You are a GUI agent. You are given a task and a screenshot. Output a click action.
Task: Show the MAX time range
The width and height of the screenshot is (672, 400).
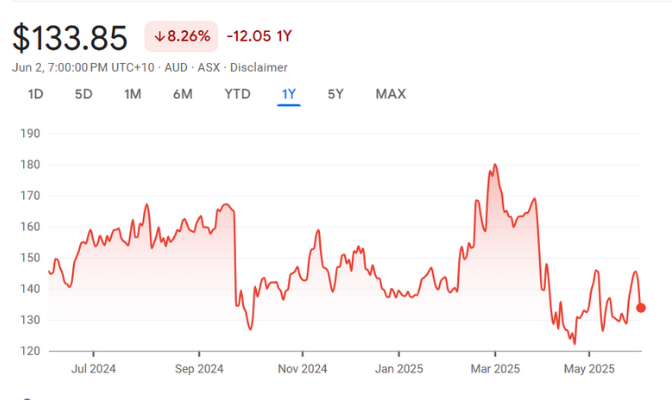[390, 94]
